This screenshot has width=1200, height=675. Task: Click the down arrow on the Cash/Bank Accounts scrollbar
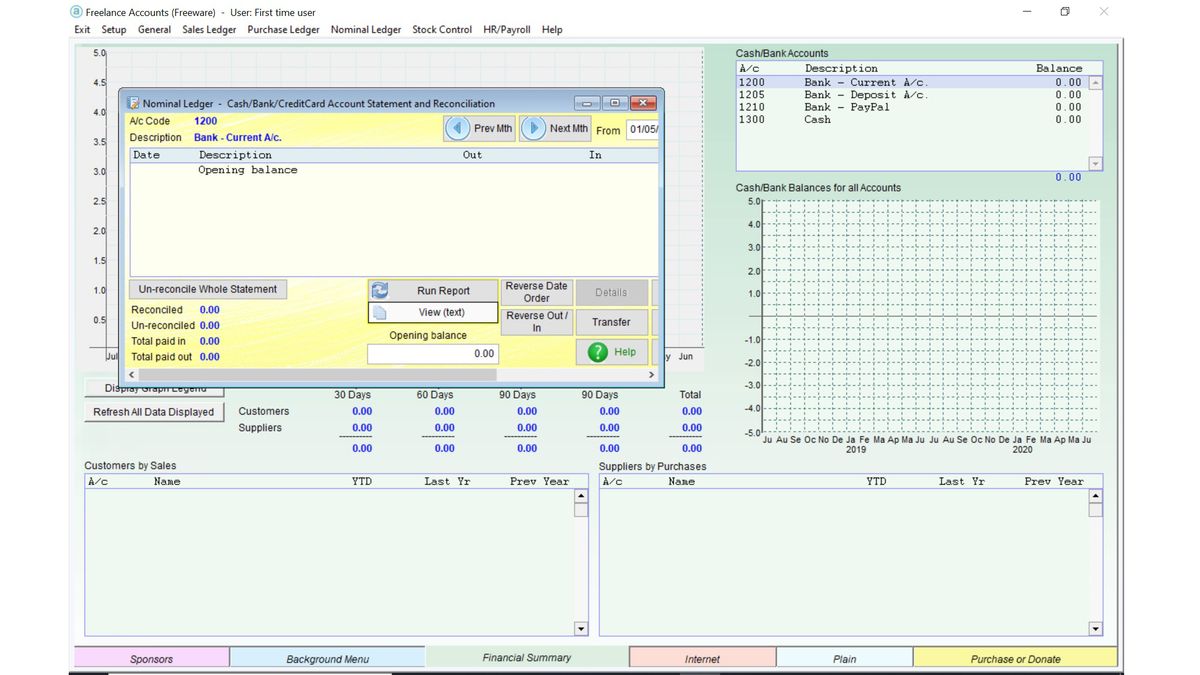point(1094,162)
